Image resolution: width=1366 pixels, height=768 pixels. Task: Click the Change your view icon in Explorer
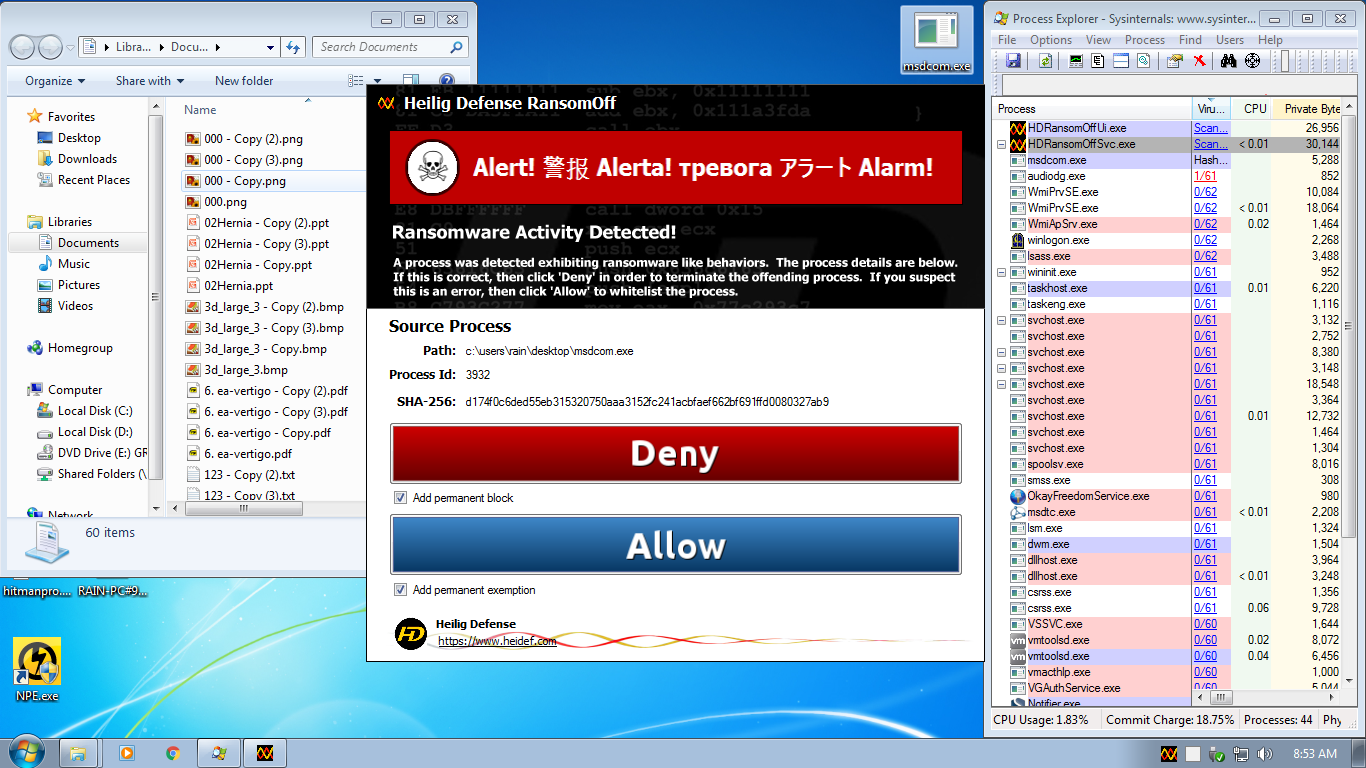355,81
